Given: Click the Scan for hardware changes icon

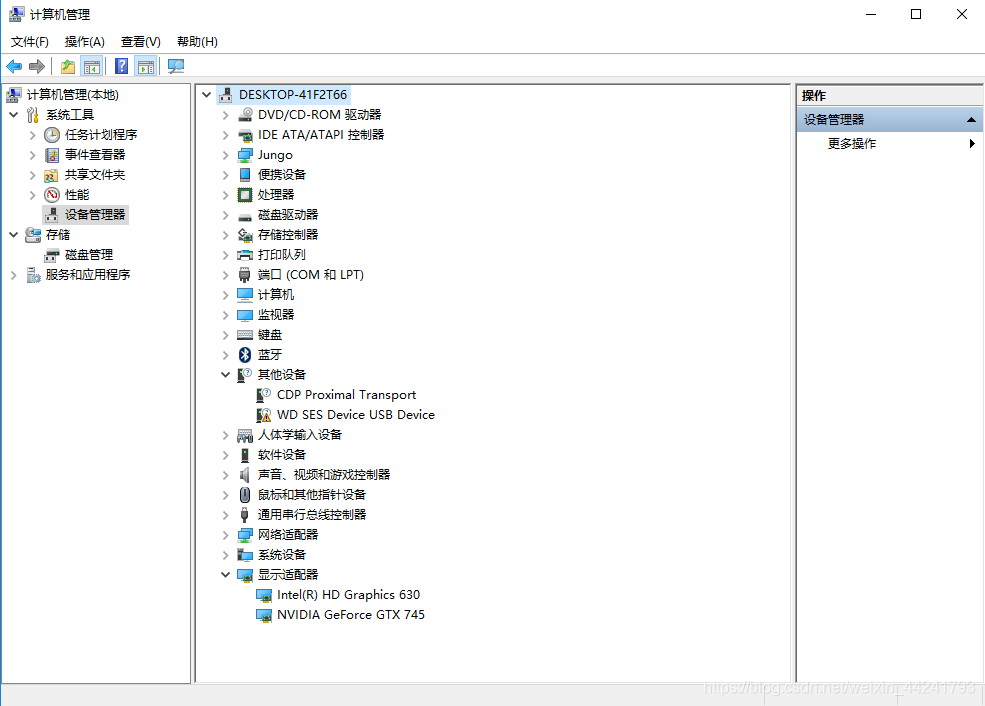Looking at the screenshot, I should tap(176, 67).
